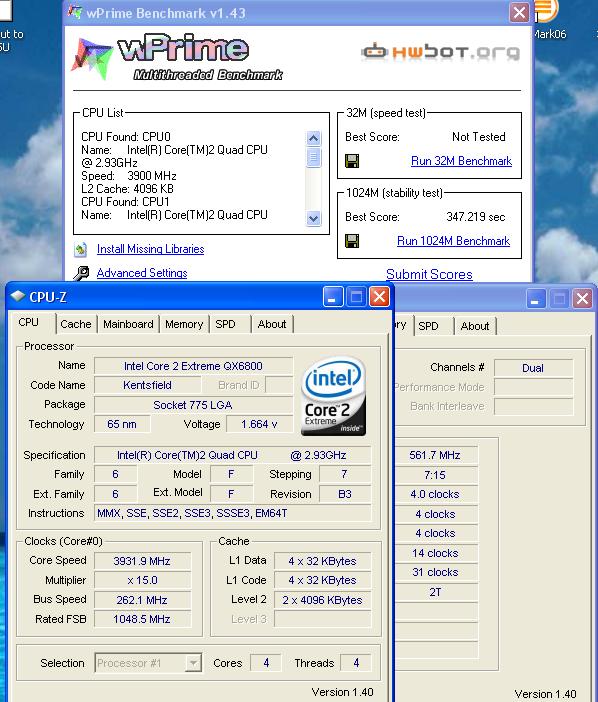Image resolution: width=598 pixels, height=702 pixels.
Task: Switch to the Mainboard tab
Action: coord(128,324)
